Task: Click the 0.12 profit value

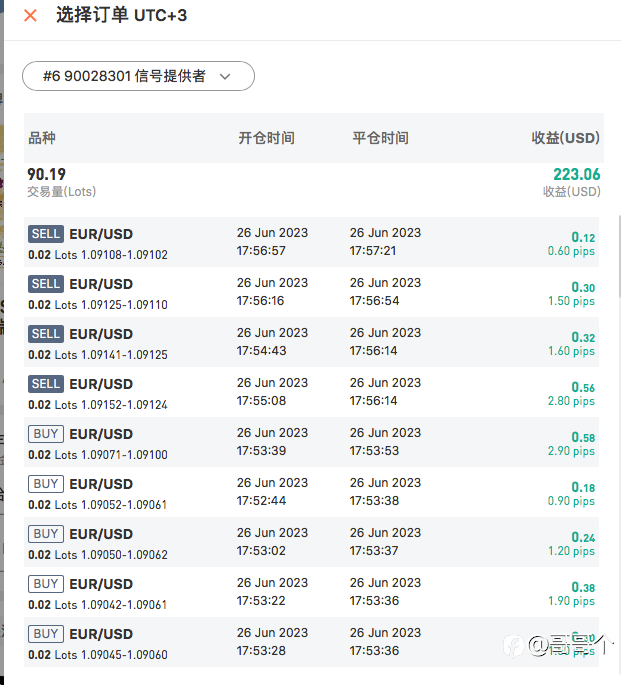Action: click(583, 237)
